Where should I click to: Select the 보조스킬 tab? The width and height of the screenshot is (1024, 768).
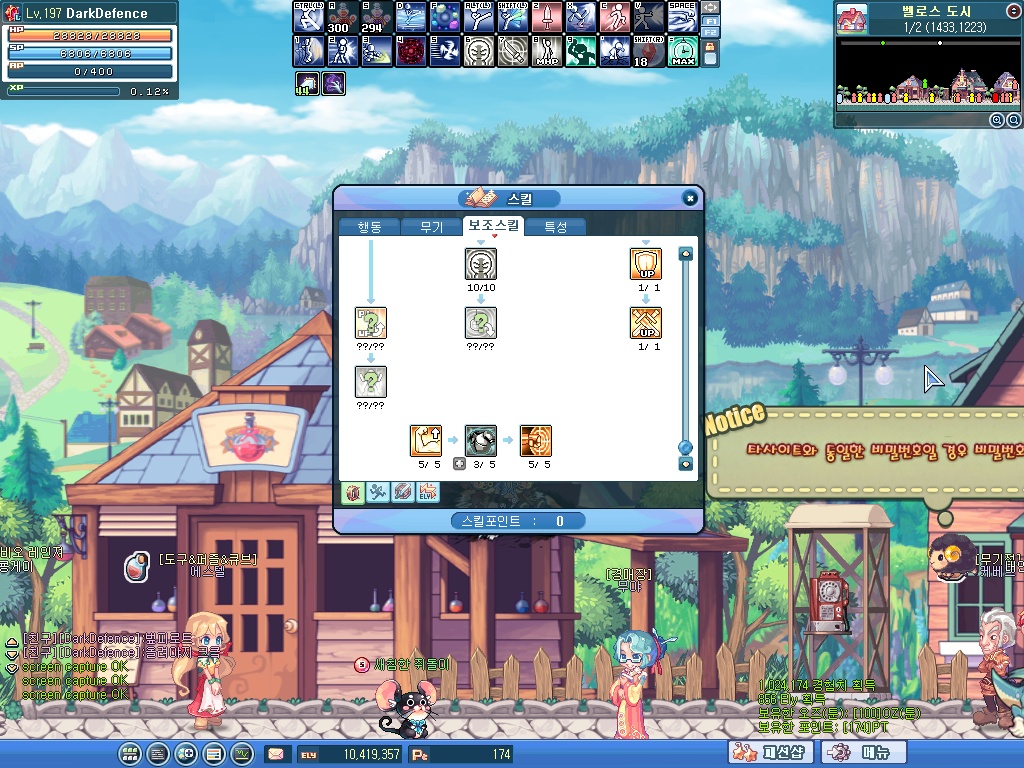(x=494, y=225)
